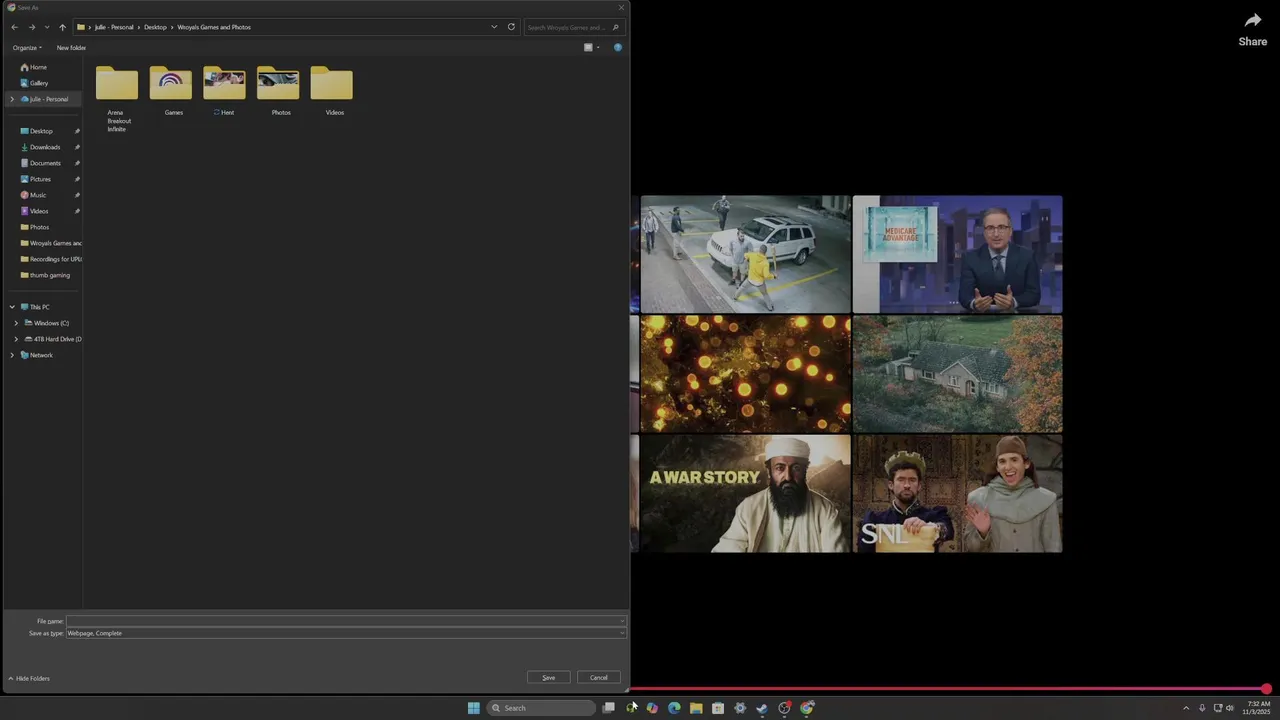Click Desktop in the address breadcrumb

pyautogui.click(x=155, y=27)
